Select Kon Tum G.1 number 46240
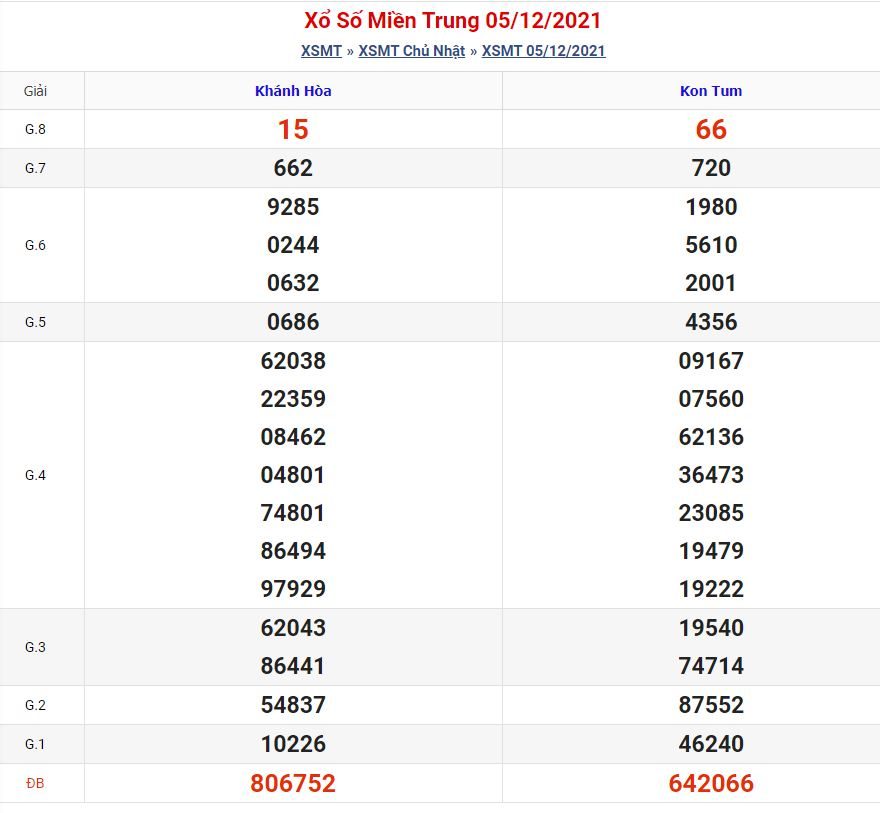Image resolution: width=880 pixels, height=813 pixels. [711, 743]
